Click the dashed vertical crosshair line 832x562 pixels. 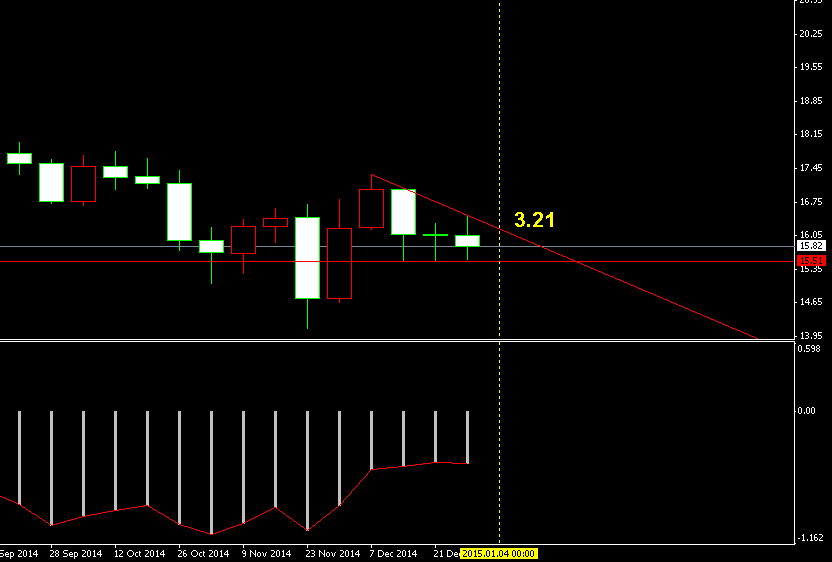pyautogui.click(x=499, y=120)
